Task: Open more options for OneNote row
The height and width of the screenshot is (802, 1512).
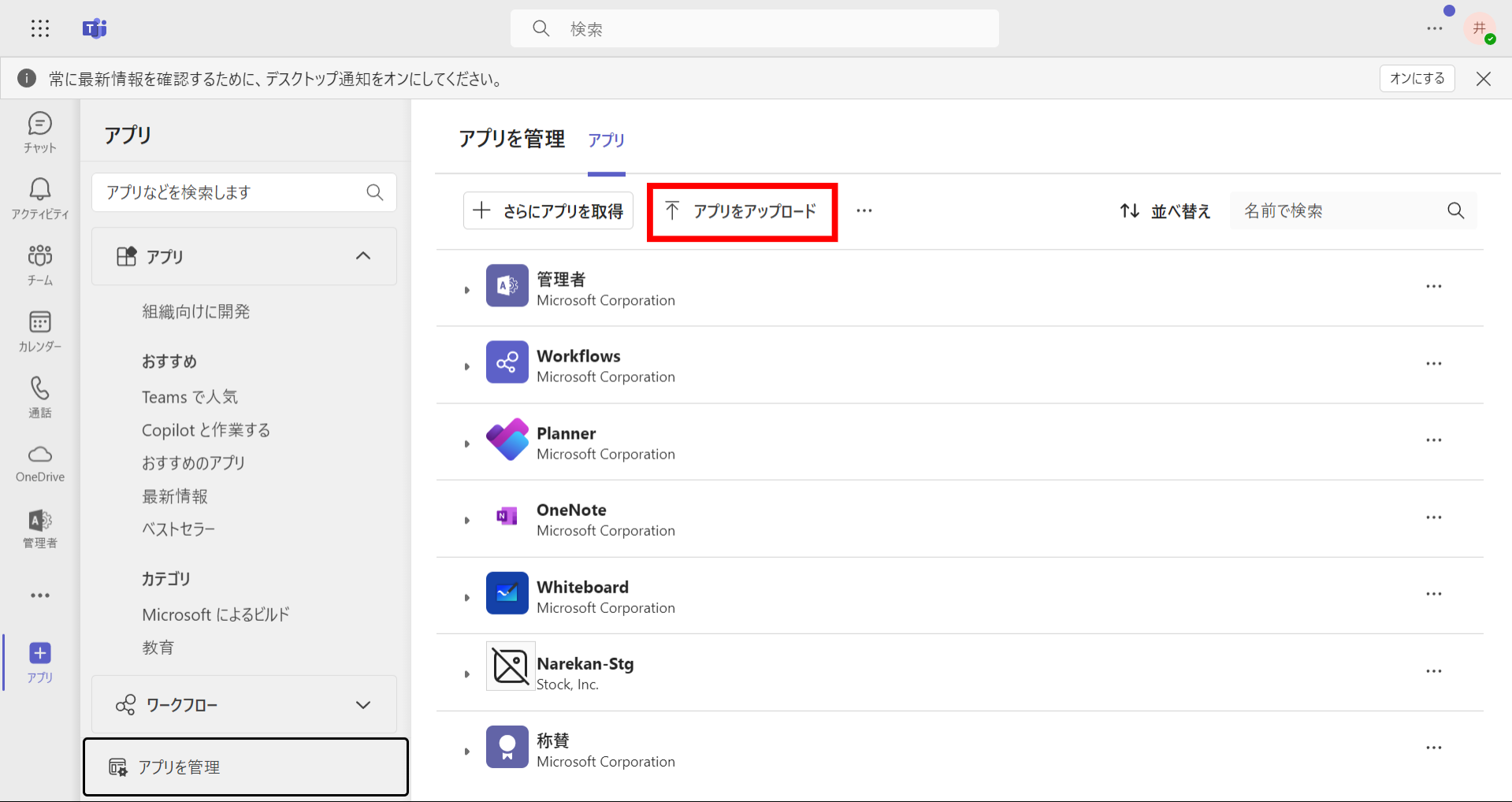Action: click(x=1434, y=518)
